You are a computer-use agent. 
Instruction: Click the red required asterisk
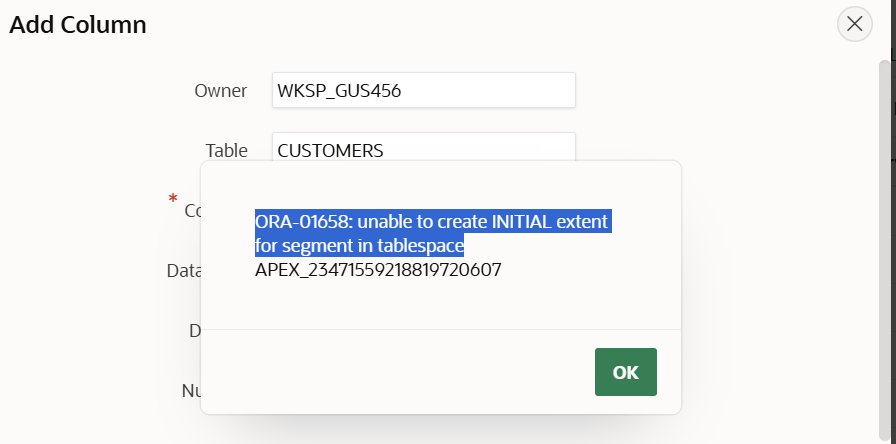[x=173, y=200]
